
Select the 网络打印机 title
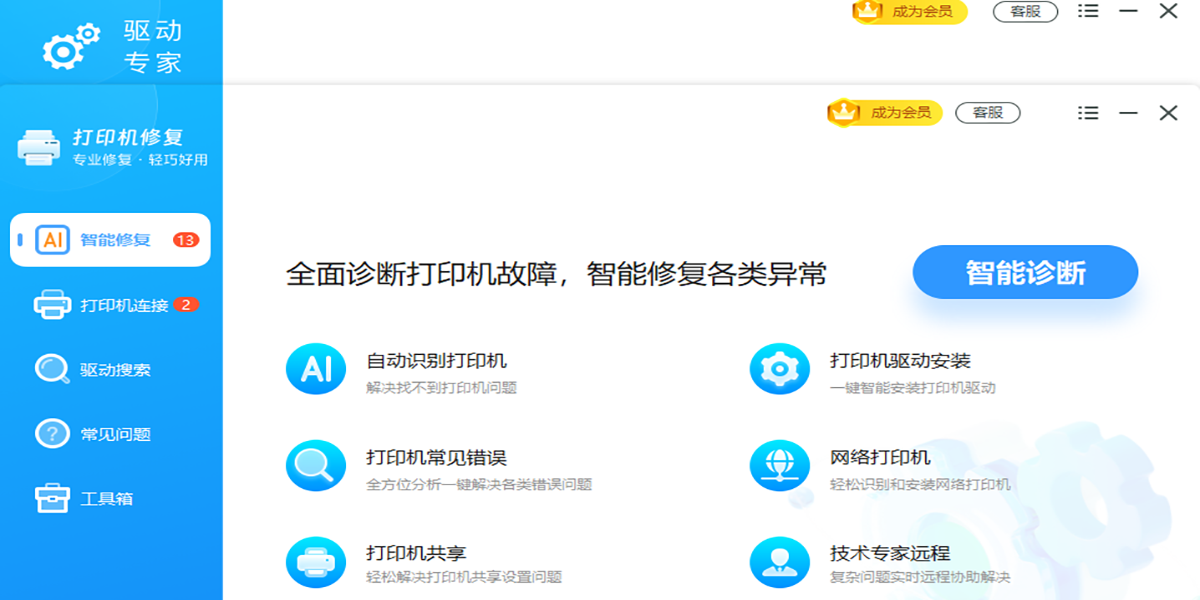[880, 457]
